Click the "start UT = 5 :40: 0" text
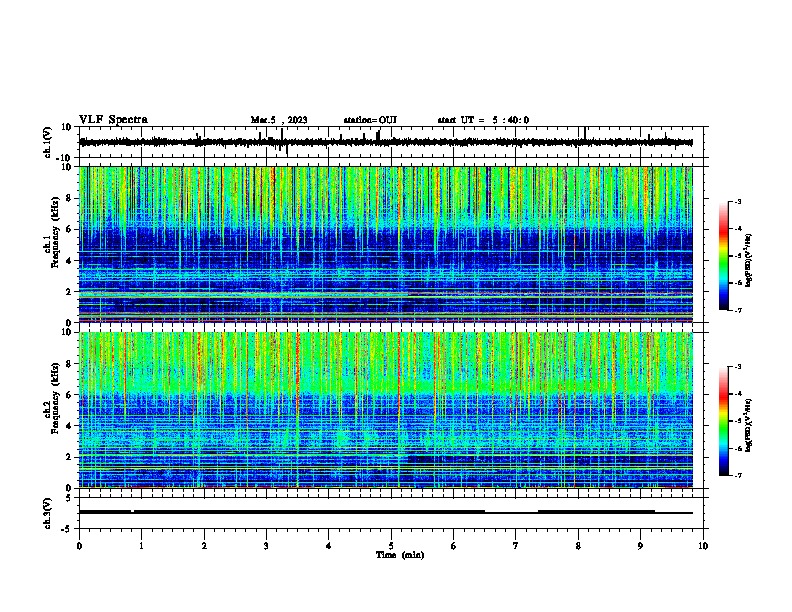The width and height of the screenshot is (792, 612). click(483, 120)
